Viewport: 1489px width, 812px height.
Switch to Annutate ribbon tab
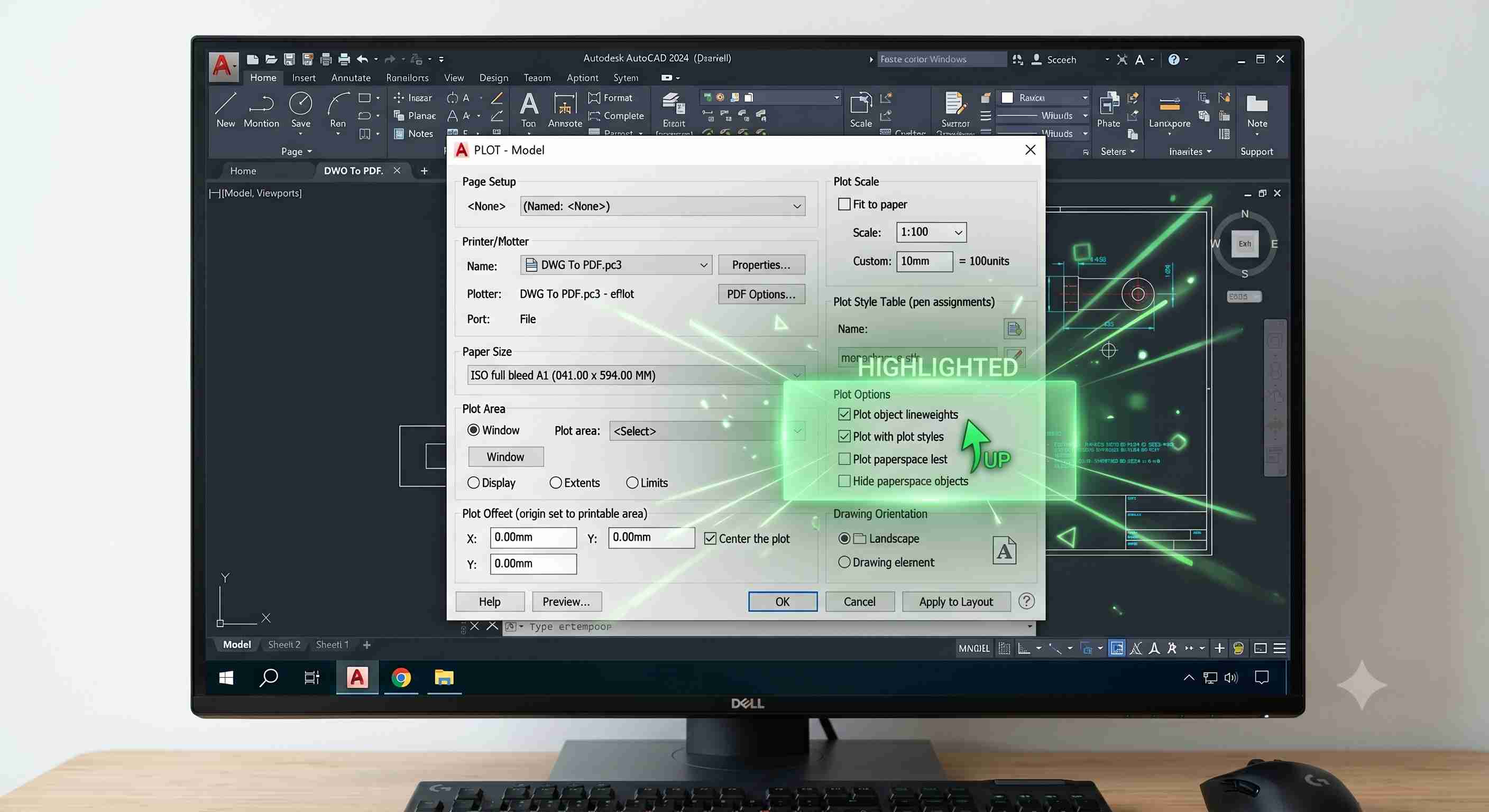click(351, 77)
